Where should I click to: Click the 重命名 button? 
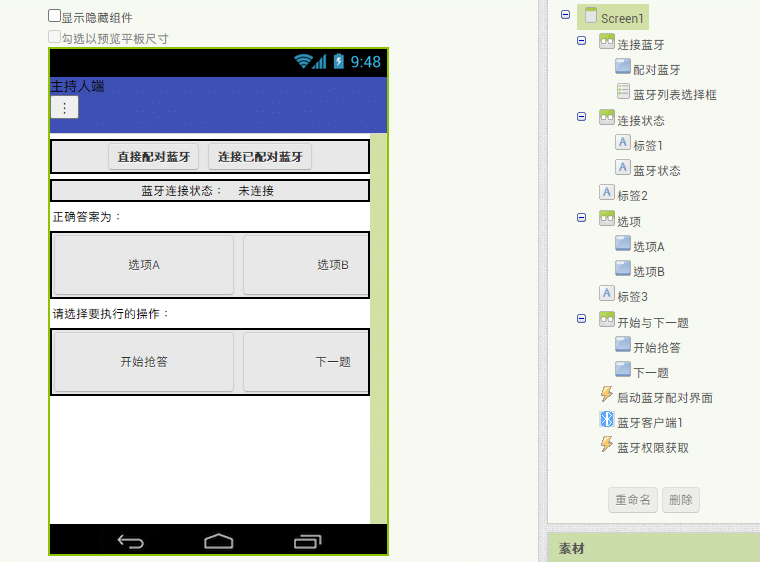(x=633, y=500)
